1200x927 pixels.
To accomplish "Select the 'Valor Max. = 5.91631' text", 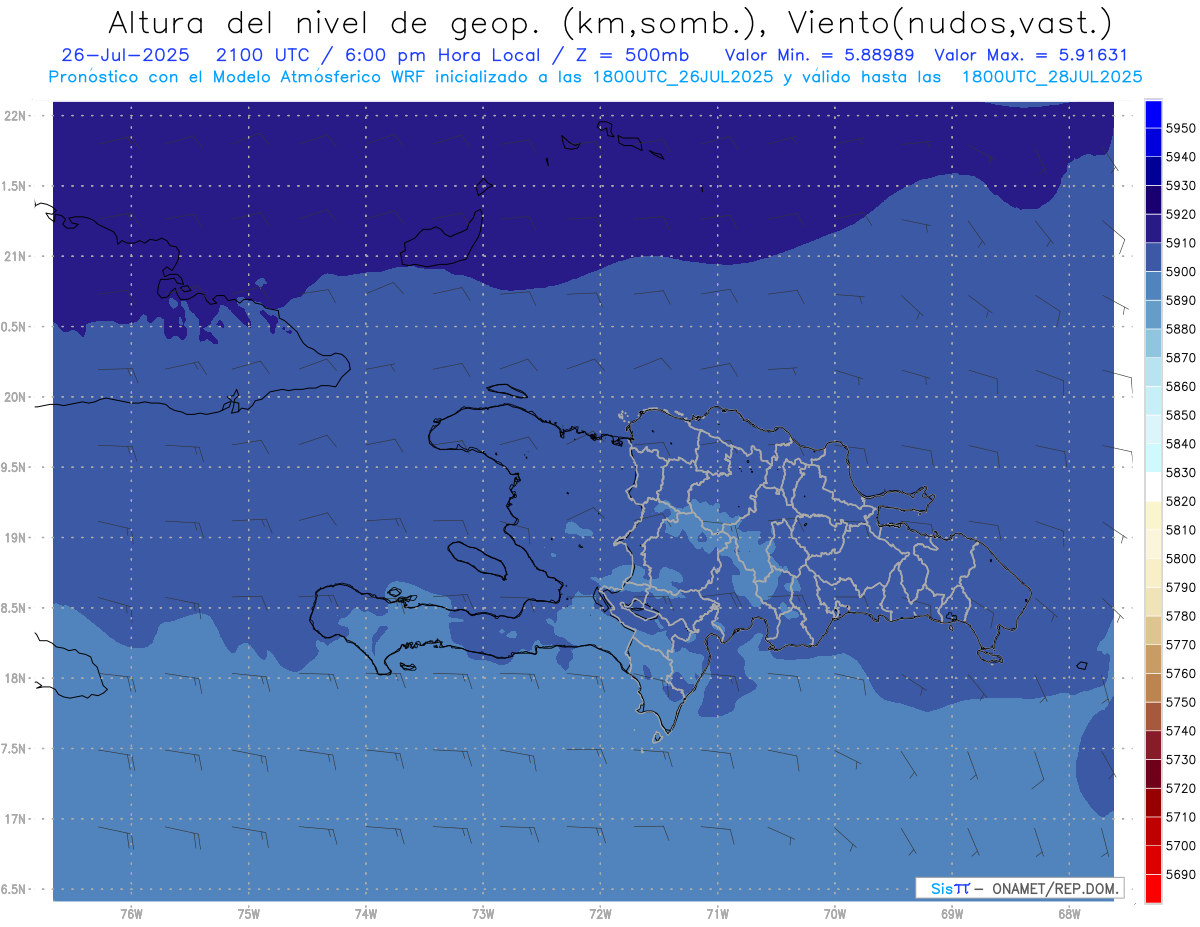I will click(1030, 55).
